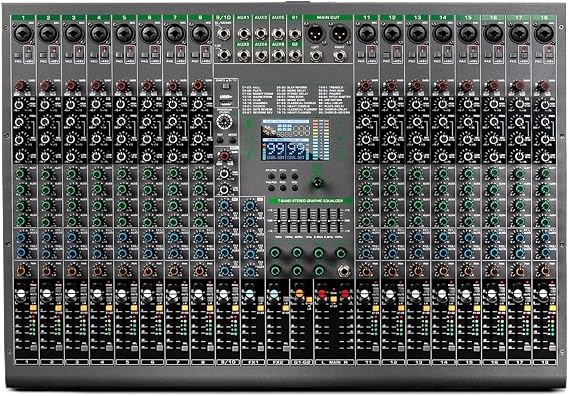Toggle the yellow button between the MAIN faders
The width and height of the screenshot is (569, 396).
333,299
